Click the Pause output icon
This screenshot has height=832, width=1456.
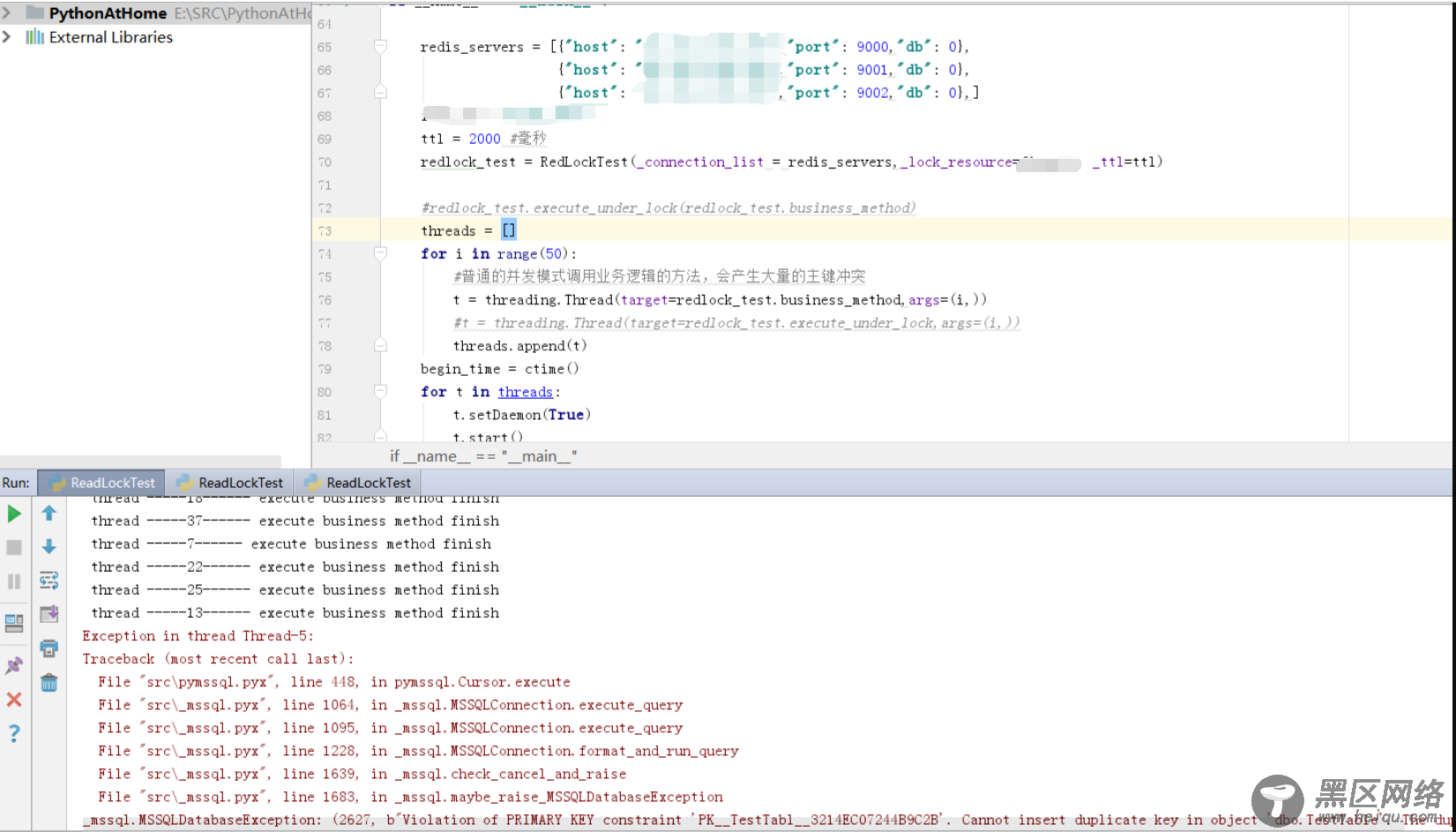(14, 581)
